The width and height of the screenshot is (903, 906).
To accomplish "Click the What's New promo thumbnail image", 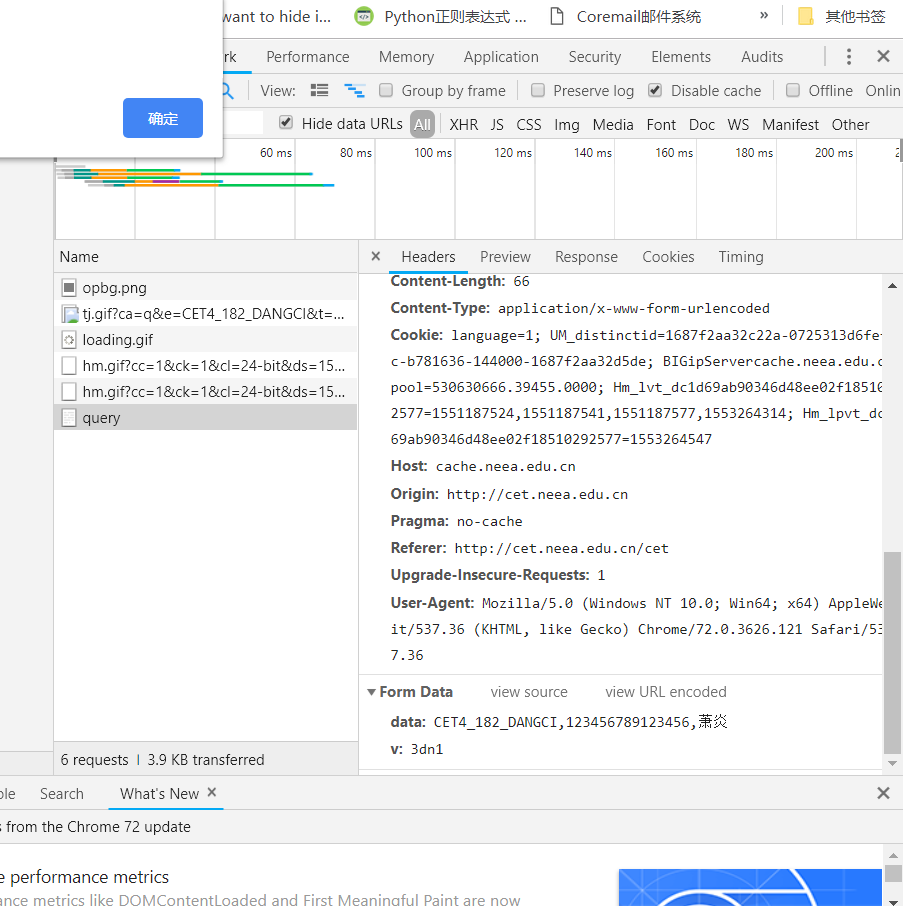I will (750, 887).
